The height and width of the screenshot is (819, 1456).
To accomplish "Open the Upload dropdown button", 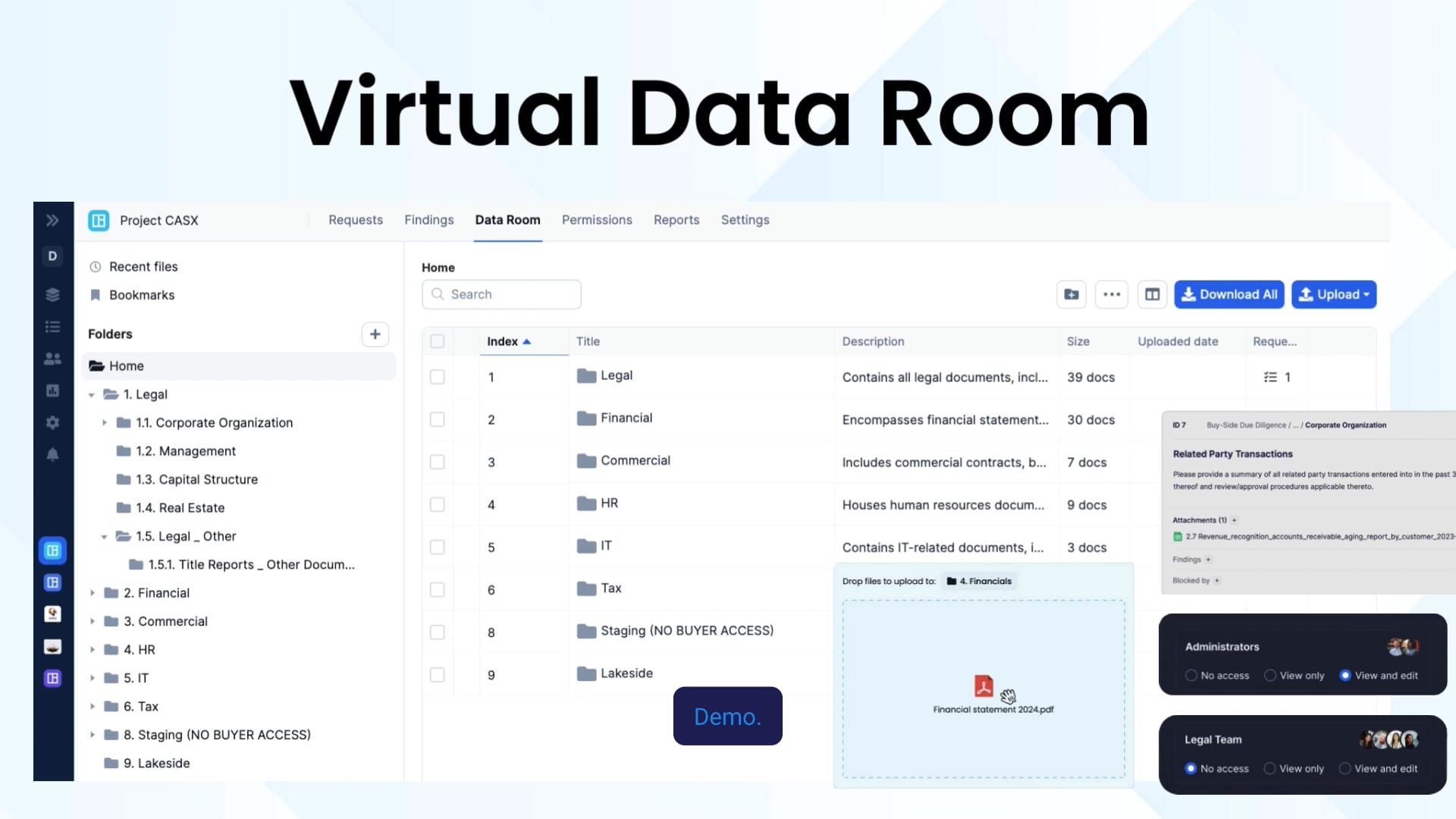I will [1334, 294].
